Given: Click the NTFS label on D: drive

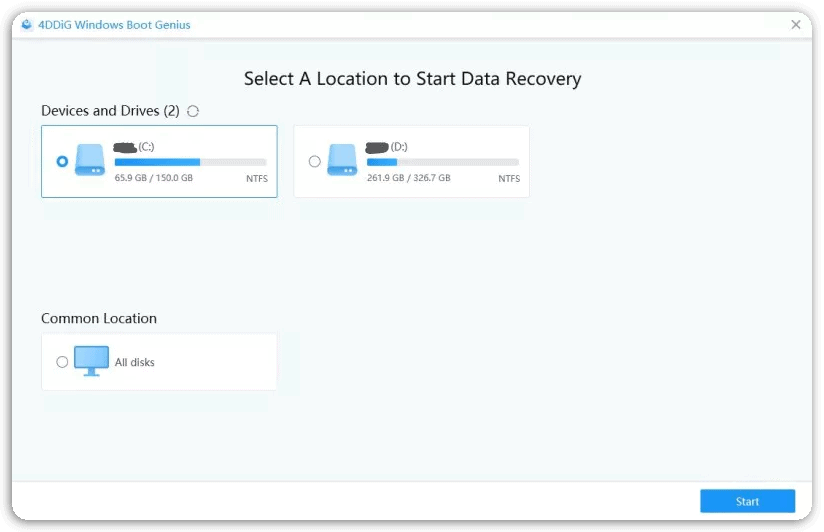Looking at the screenshot, I should (x=509, y=179).
